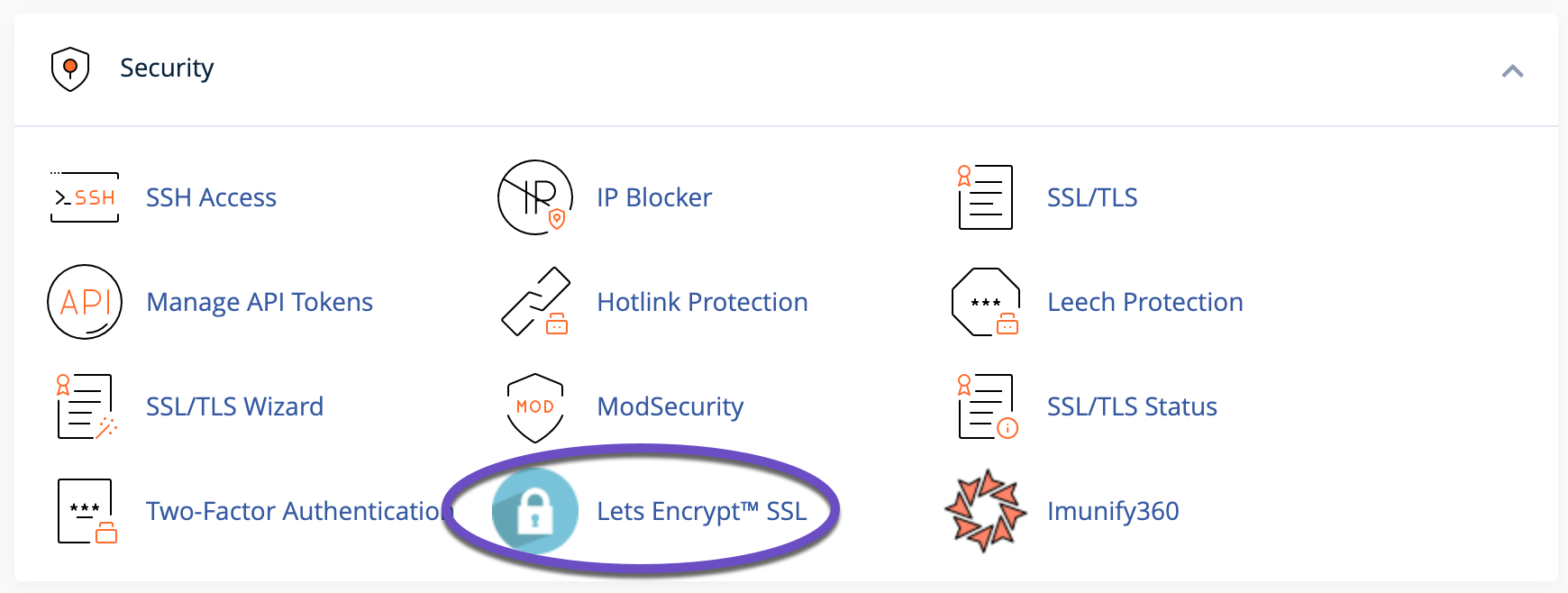Select the Lets Encrypt SSL padlock icon
1568x593 pixels.
(x=534, y=511)
